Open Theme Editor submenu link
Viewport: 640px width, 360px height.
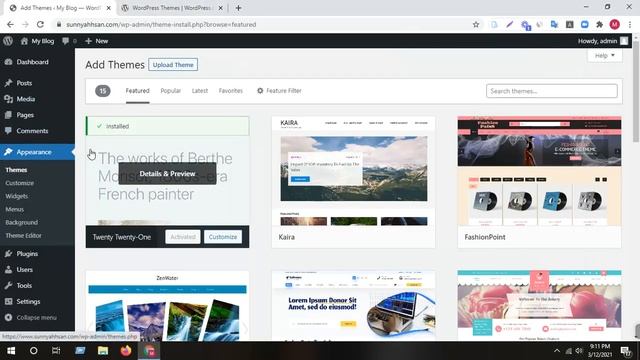(x=23, y=235)
